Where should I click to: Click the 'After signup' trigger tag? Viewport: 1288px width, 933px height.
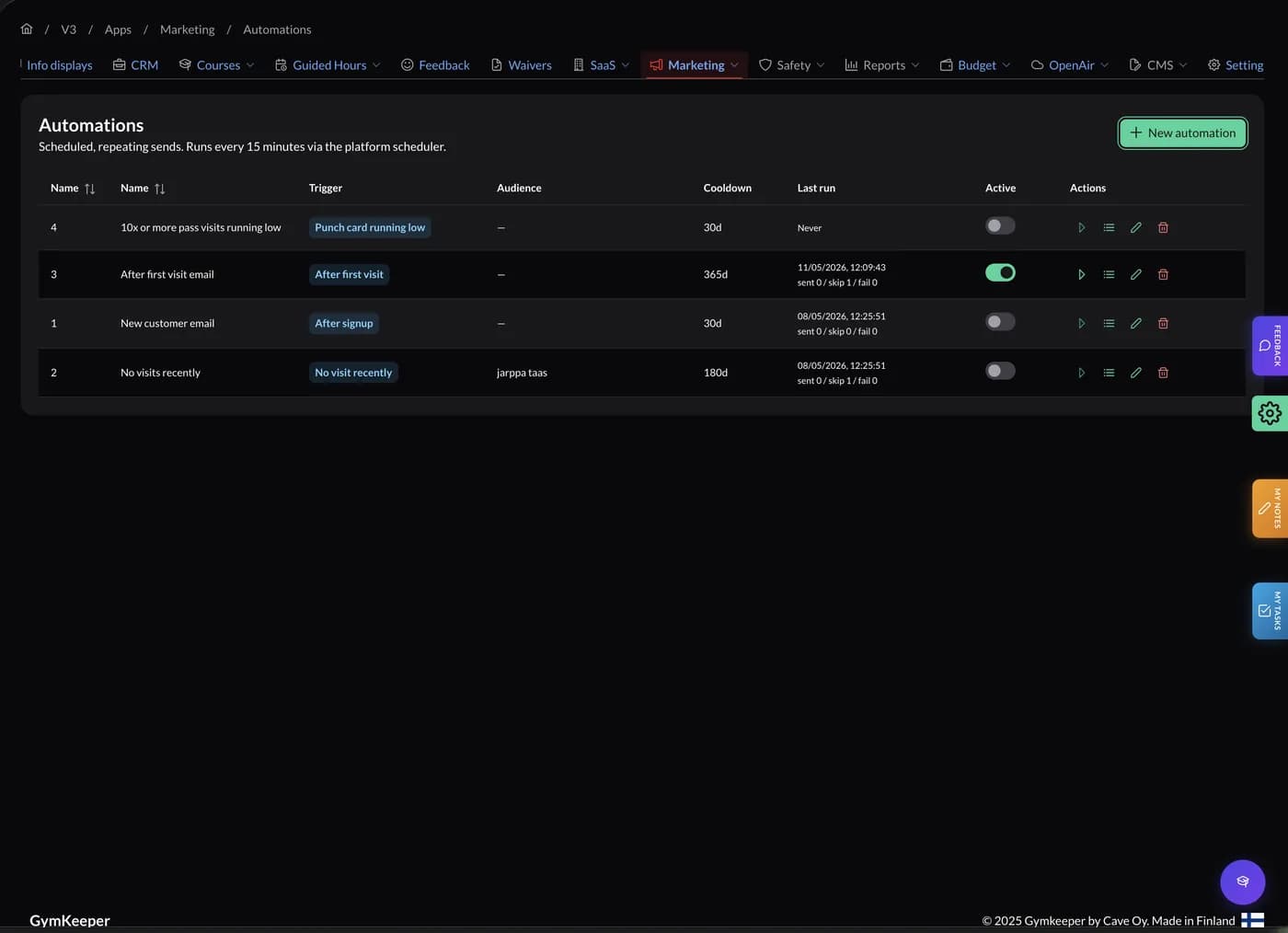[x=344, y=323]
